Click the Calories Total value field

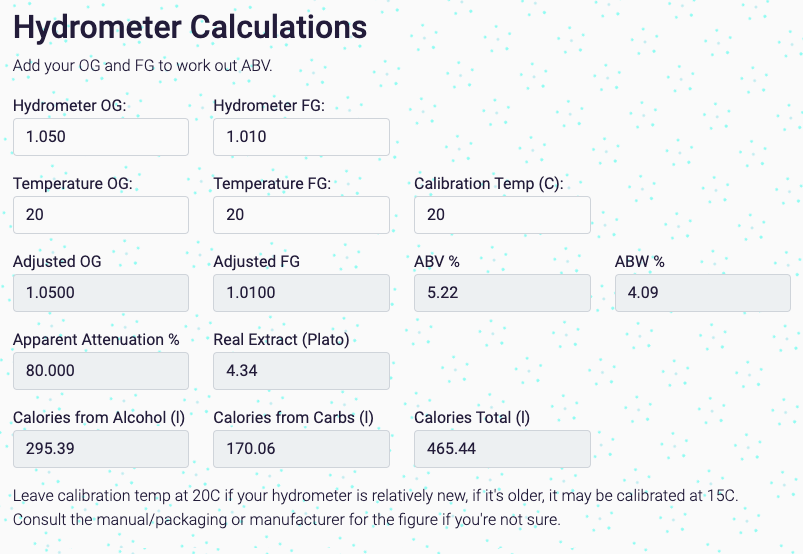click(x=502, y=449)
